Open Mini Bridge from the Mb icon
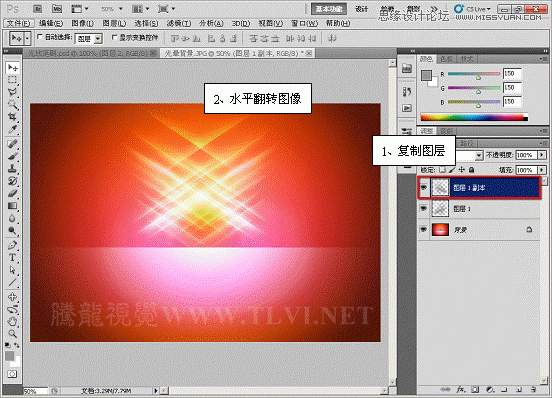 point(57,9)
